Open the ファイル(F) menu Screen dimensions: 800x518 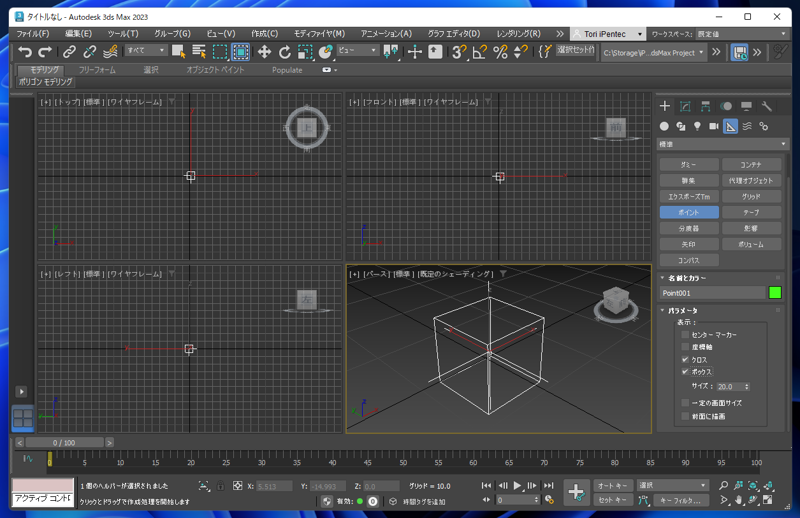tap(33, 34)
